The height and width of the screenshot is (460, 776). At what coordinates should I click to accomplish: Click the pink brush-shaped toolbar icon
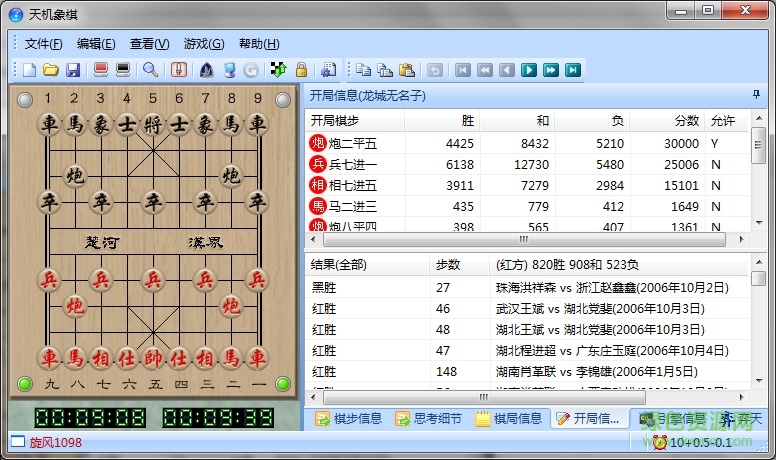[x=179, y=70]
